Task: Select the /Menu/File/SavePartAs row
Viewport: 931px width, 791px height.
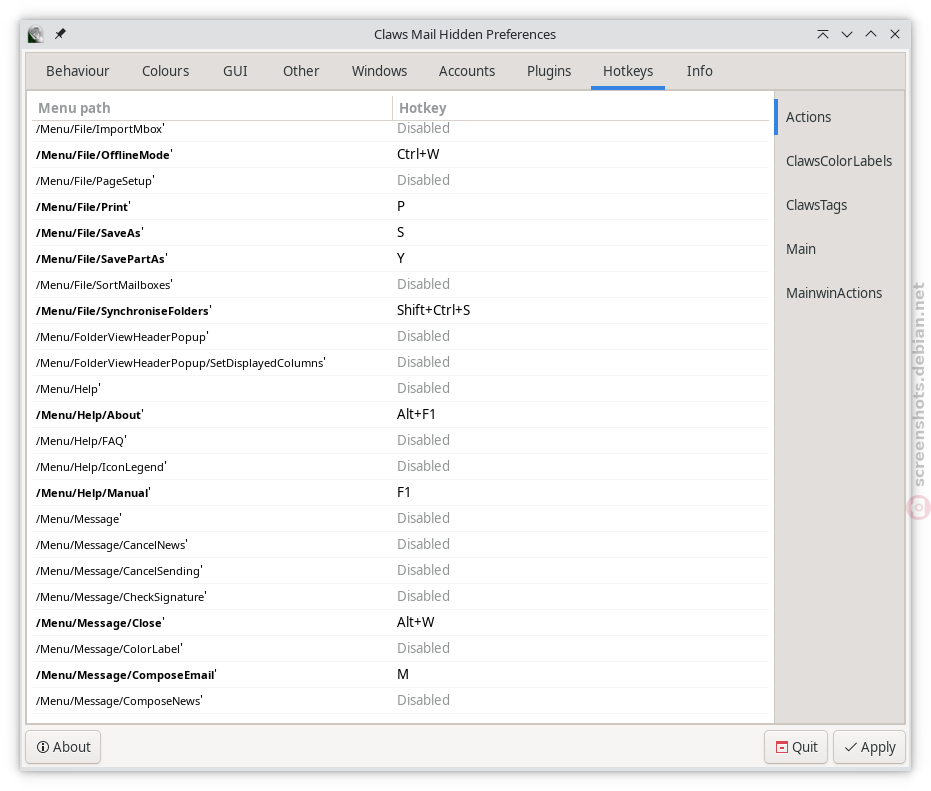Action: coord(401,259)
